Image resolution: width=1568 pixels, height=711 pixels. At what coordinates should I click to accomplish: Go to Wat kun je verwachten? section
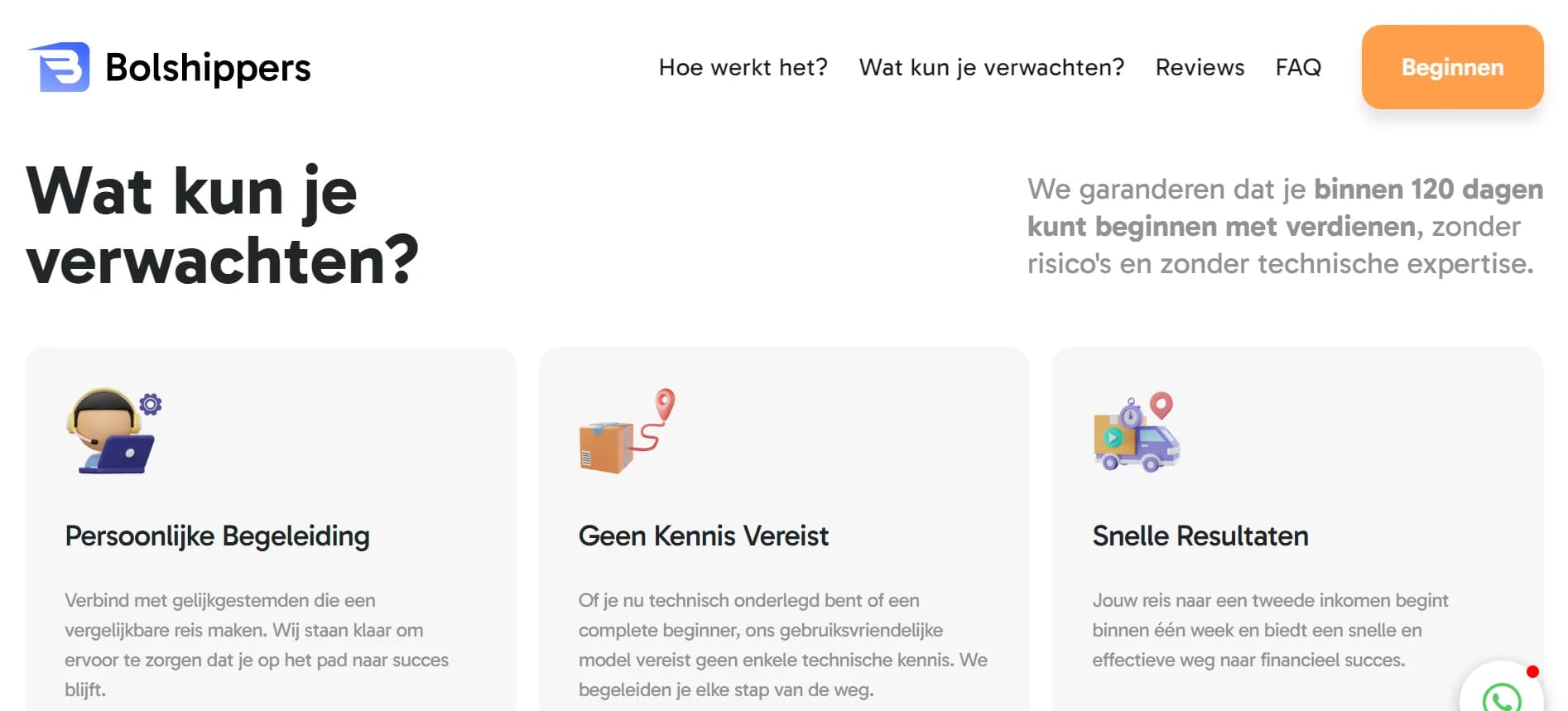click(992, 67)
